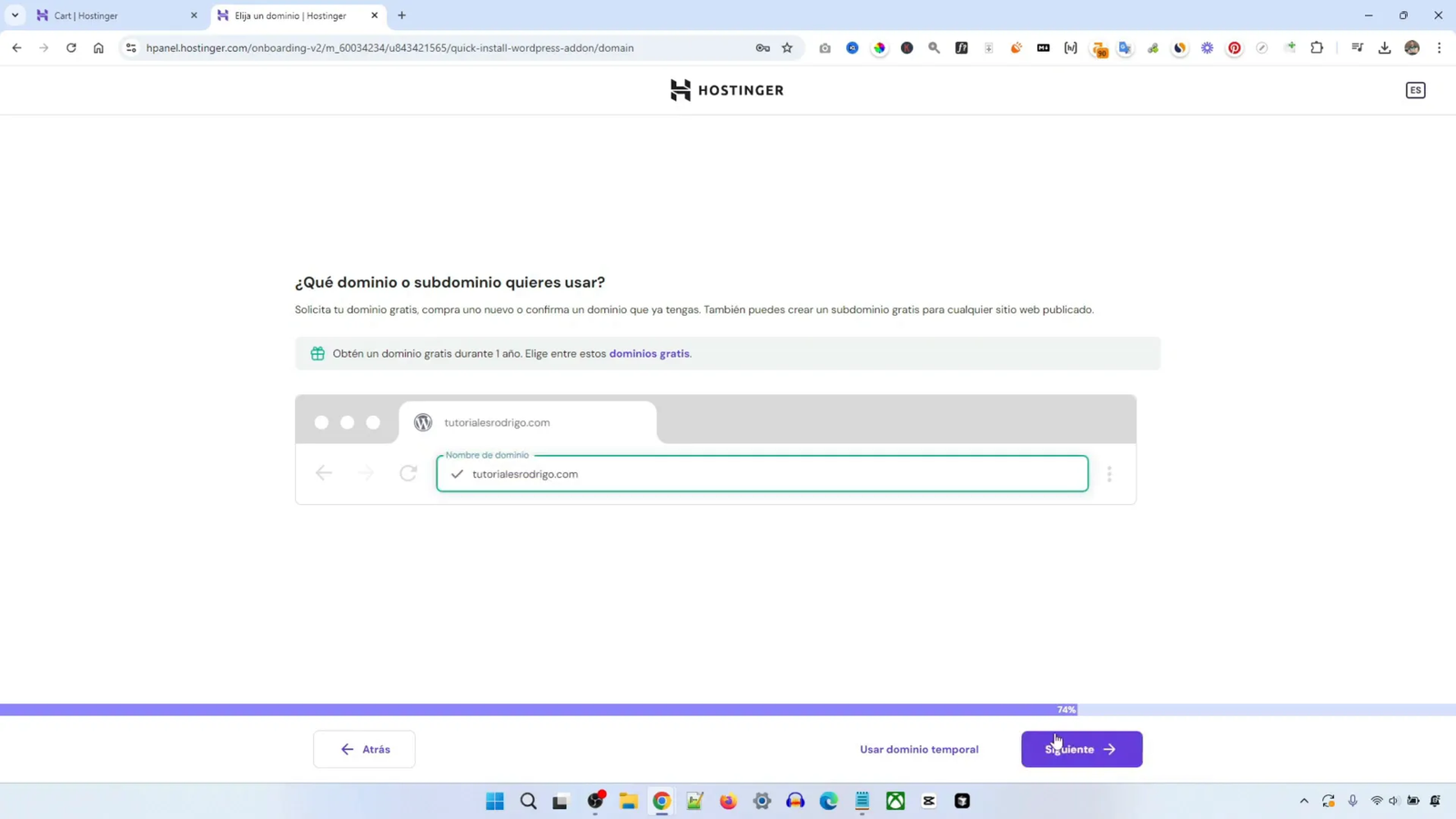Bookmark this page with the star icon

pyautogui.click(x=786, y=48)
